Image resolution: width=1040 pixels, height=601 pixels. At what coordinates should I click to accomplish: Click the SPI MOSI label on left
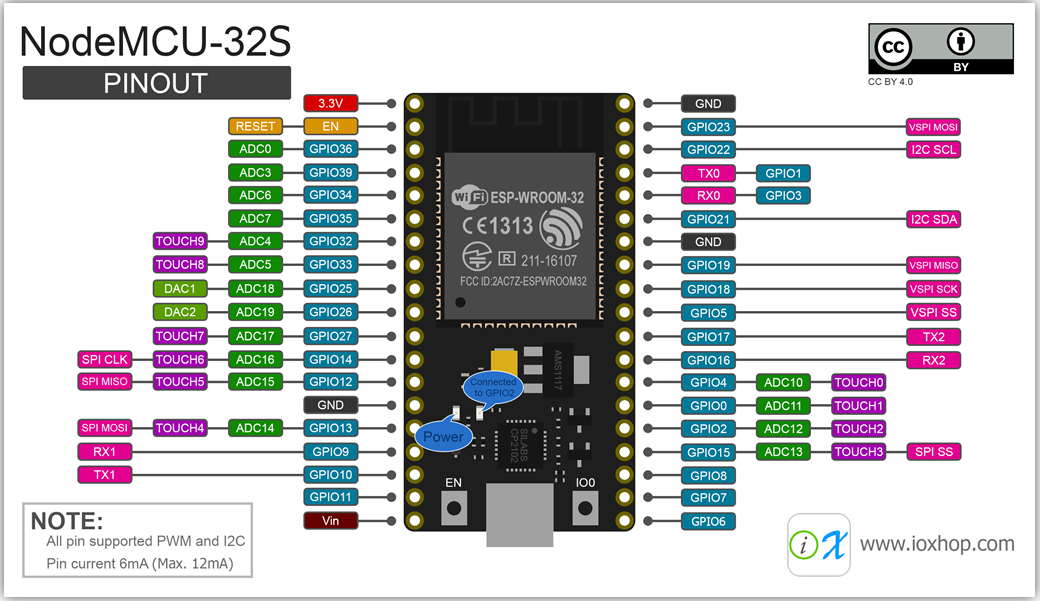[104, 428]
